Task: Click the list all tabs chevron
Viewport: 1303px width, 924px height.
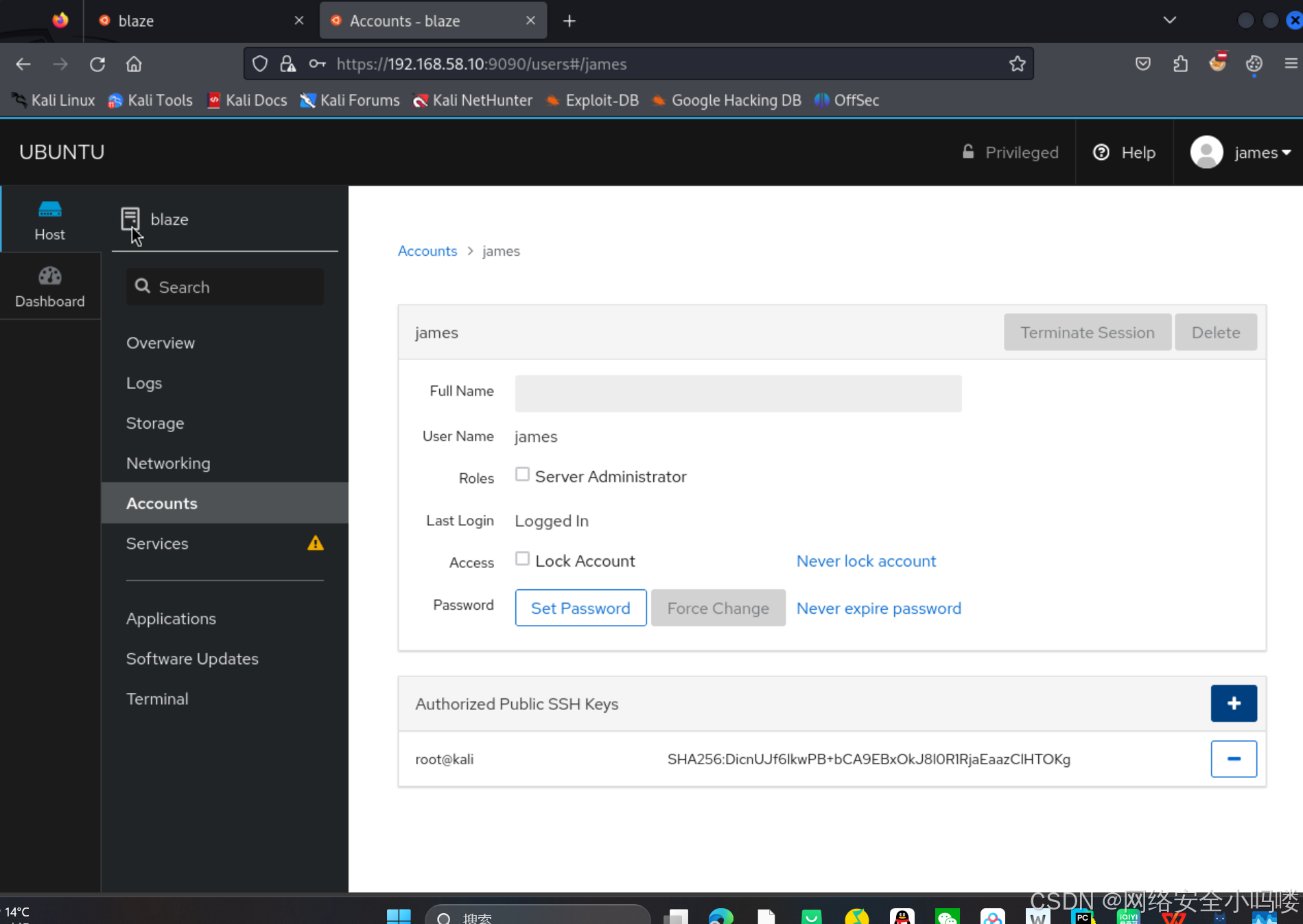Action: tap(1170, 20)
